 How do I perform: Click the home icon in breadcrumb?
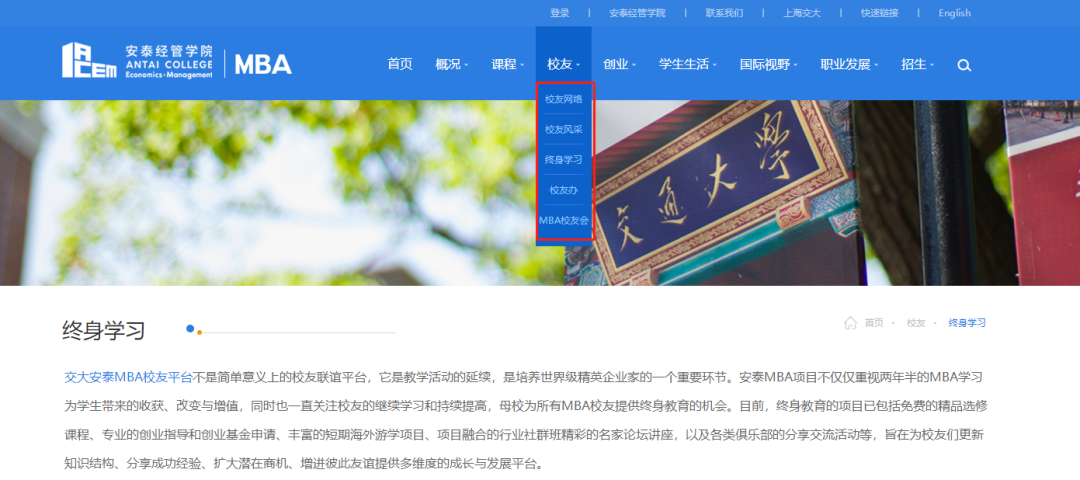pyautogui.click(x=850, y=323)
